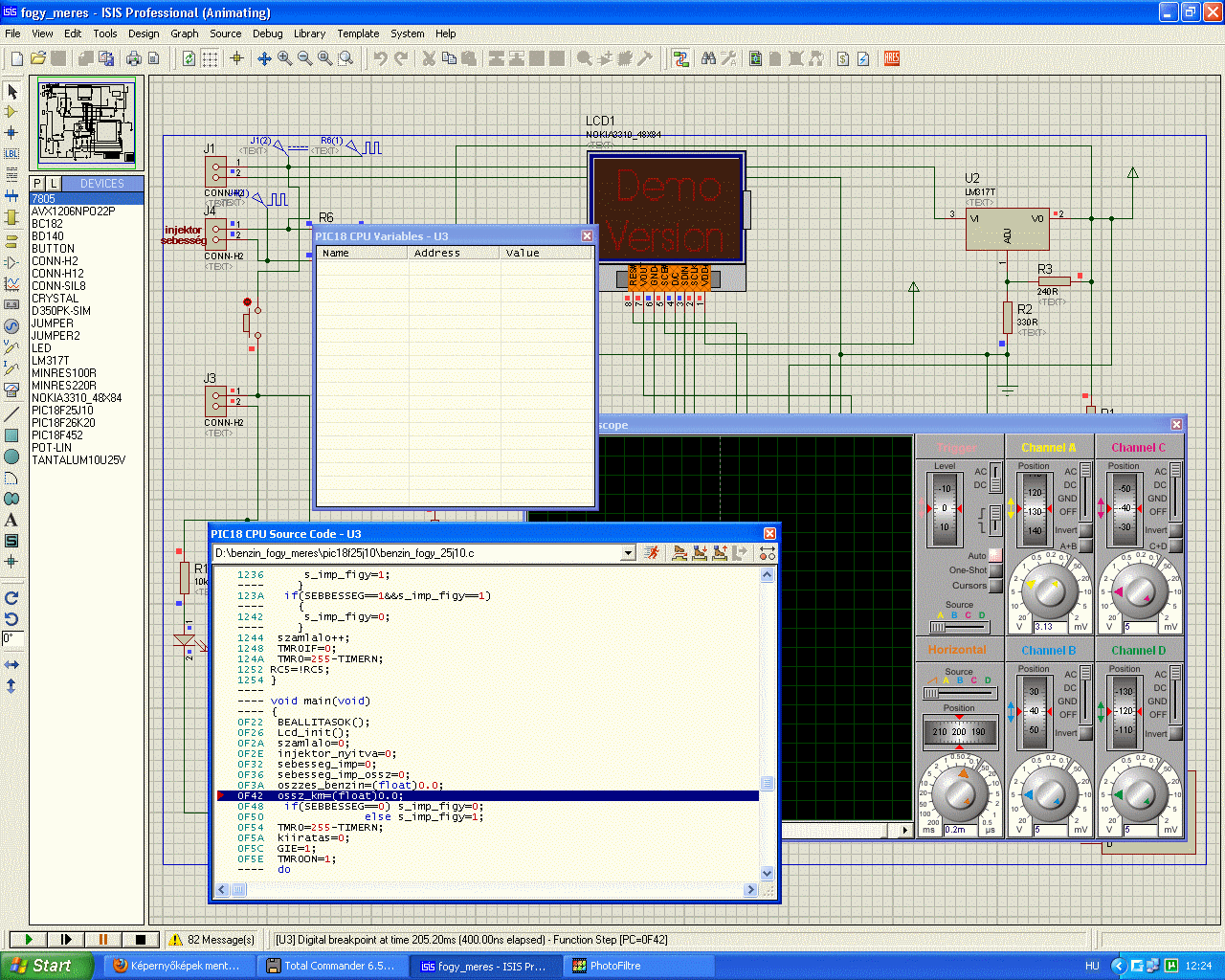The height and width of the screenshot is (980, 1225).
Task: Click the binoculars search icon
Action: coord(708,58)
